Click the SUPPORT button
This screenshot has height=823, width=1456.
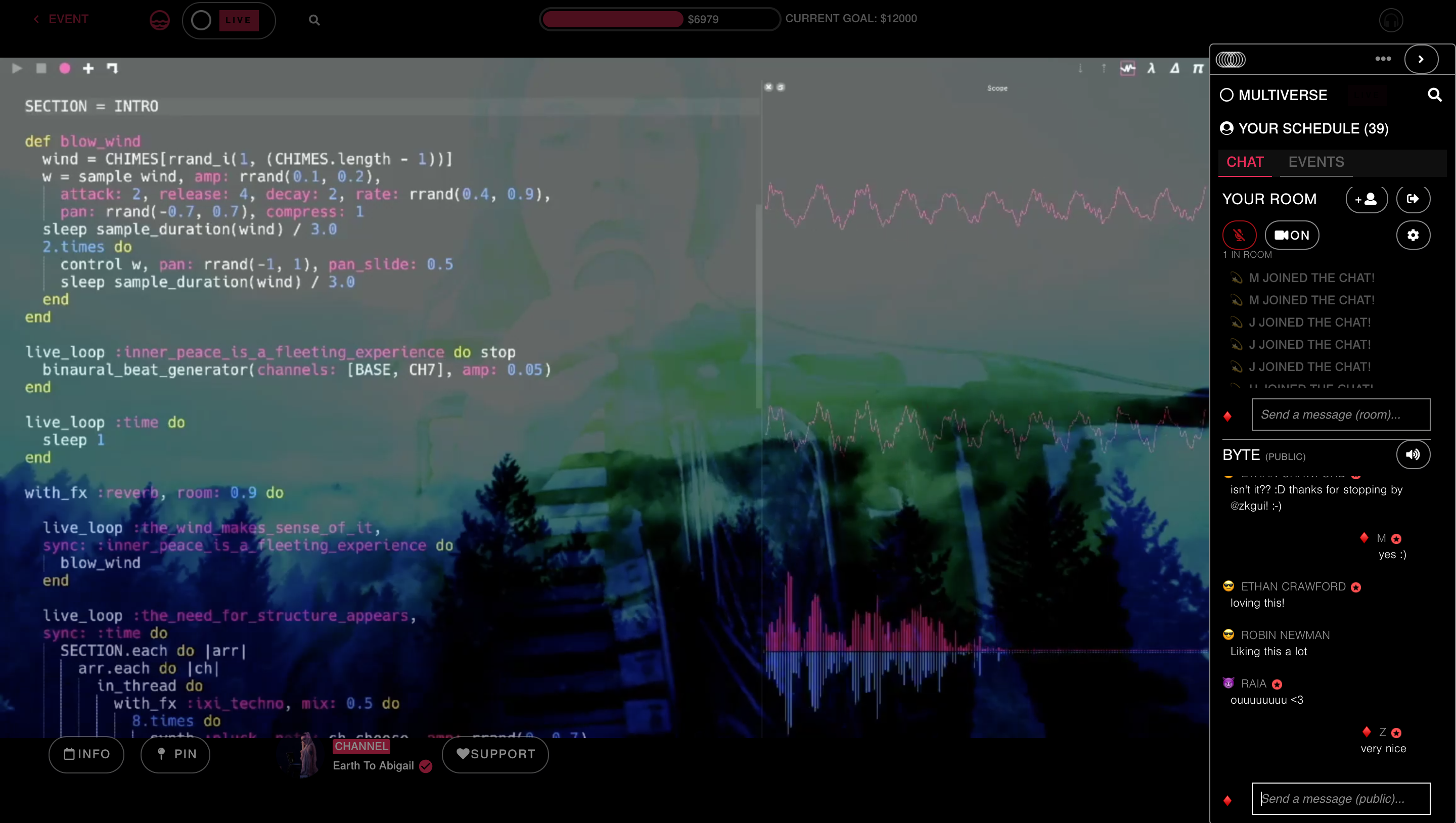(495, 754)
